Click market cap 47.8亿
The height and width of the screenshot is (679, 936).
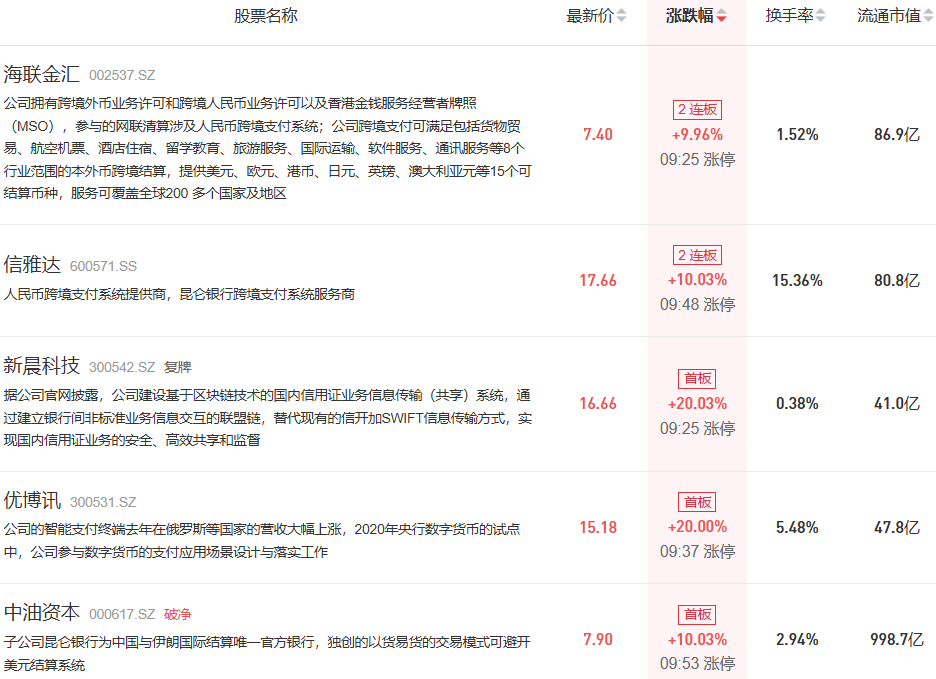[x=897, y=527]
